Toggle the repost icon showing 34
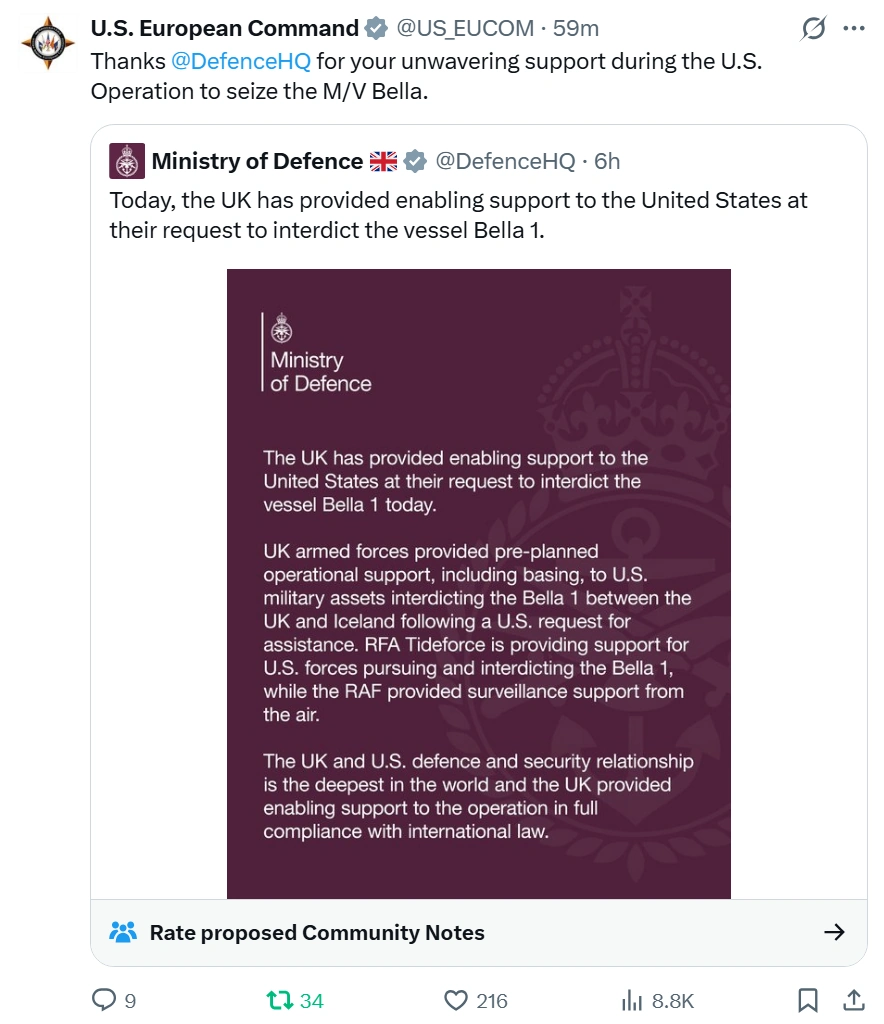Image resolution: width=884 pixels, height=1024 pixels. (278, 1000)
